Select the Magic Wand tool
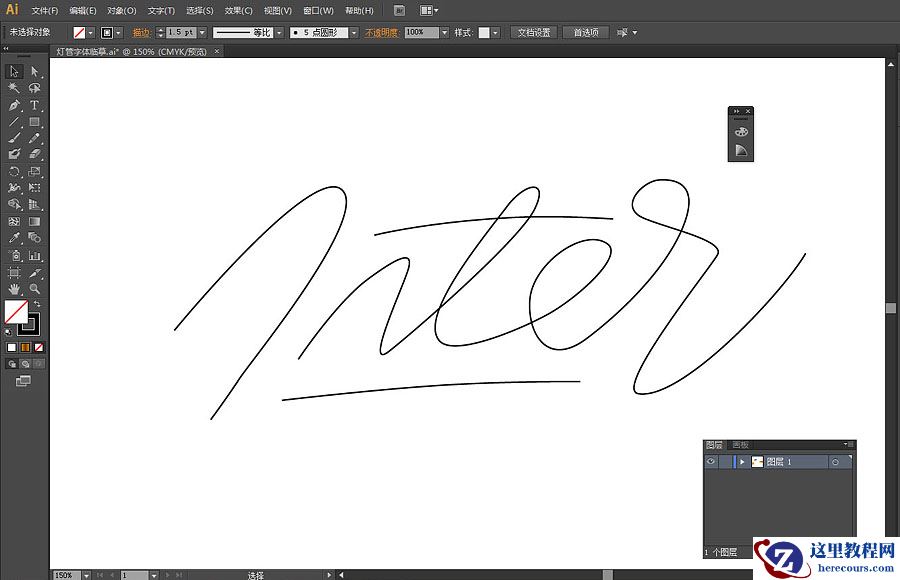The height and width of the screenshot is (580, 900). click(x=14, y=88)
